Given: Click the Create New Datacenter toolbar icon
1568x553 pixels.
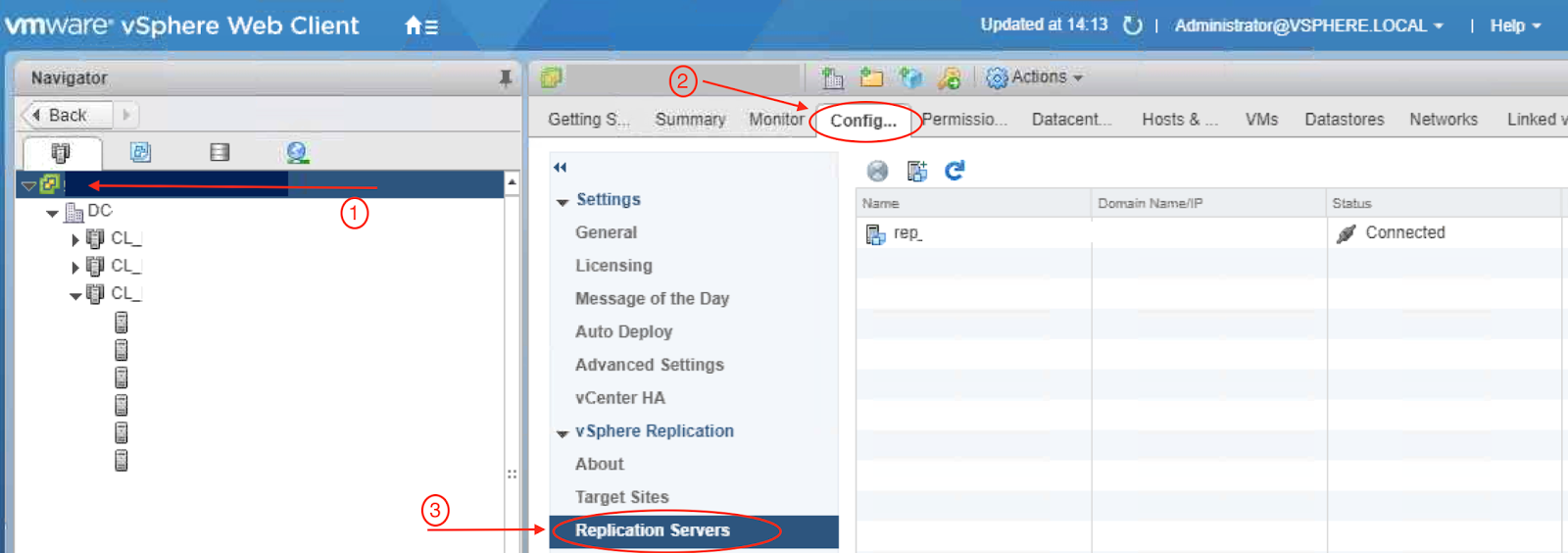Looking at the screenshot, I should point(833,78).
